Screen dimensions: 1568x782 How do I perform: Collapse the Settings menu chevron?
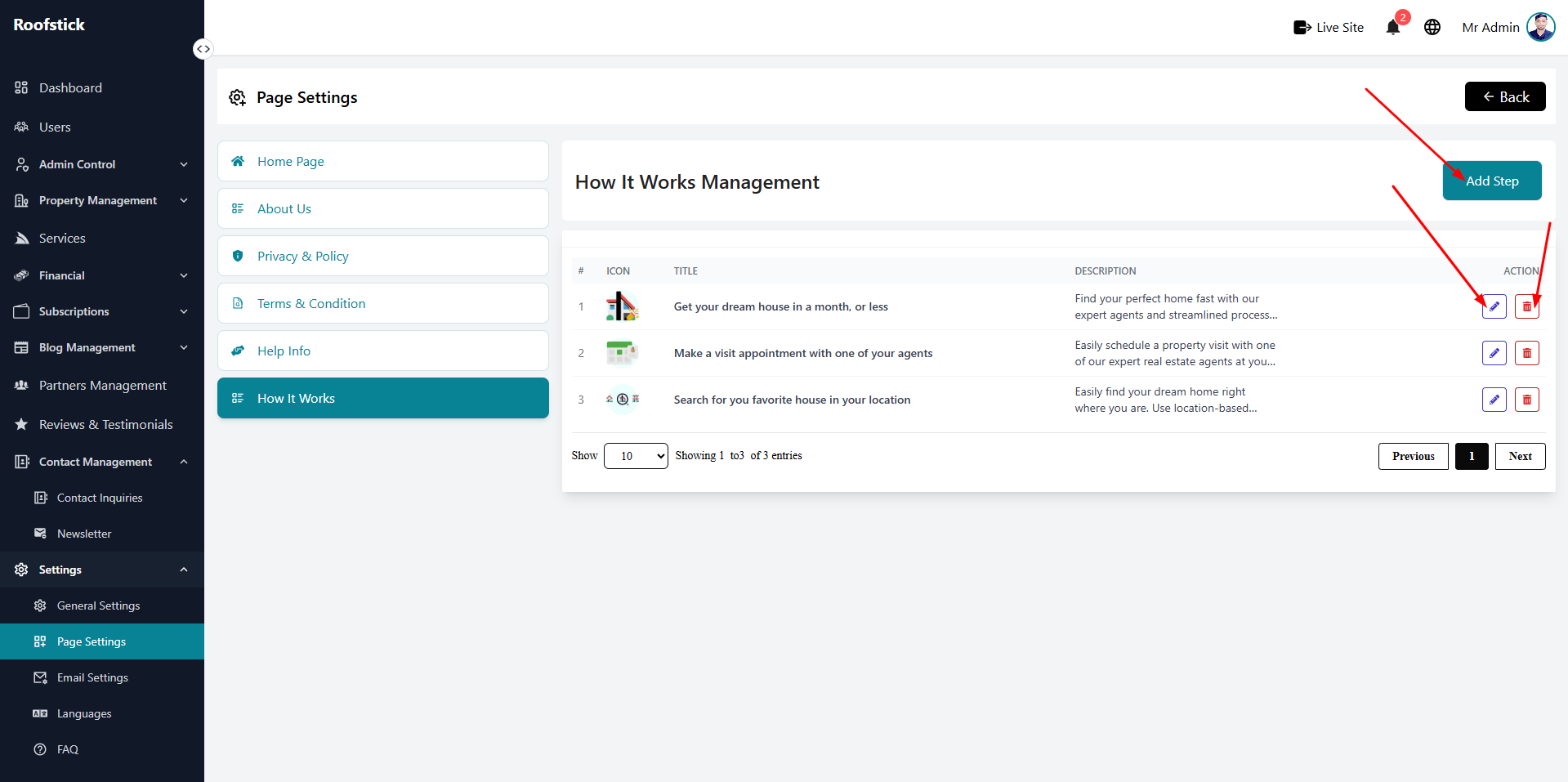184,570
